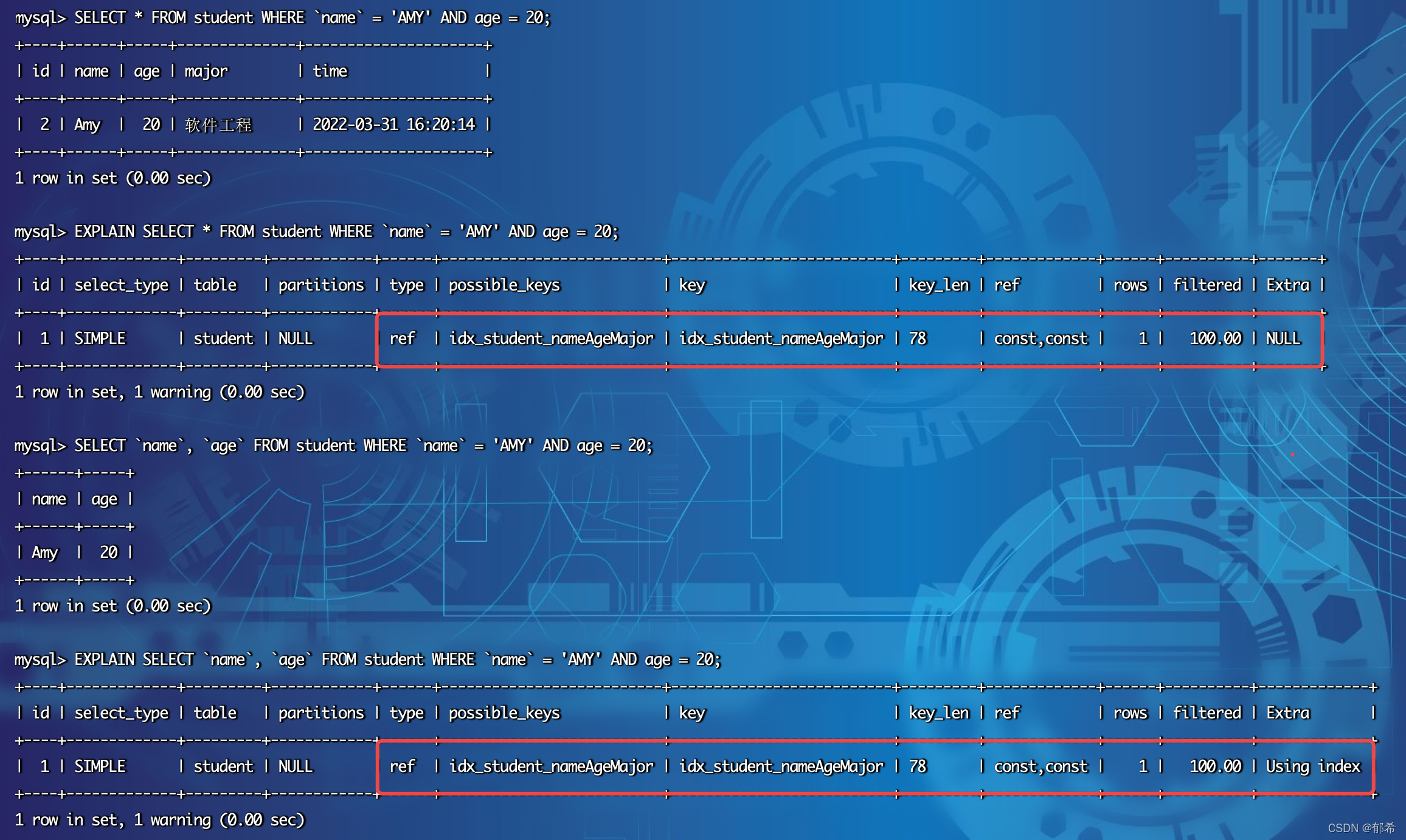This screenshot has height=840, width=1406.
Task: Click 'Amy' in the name/age result table
Action: (45, 553)
